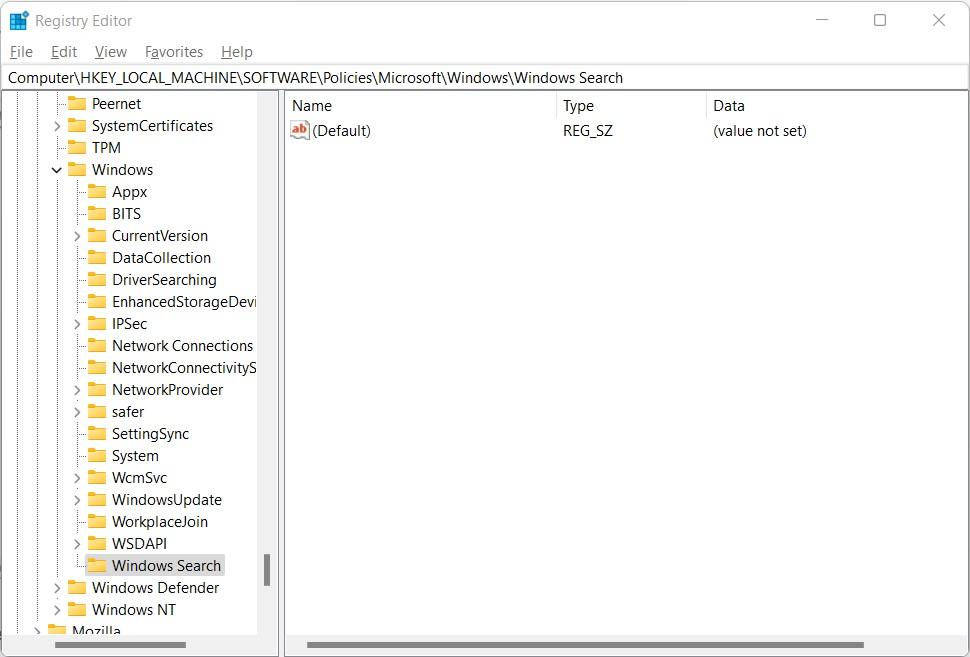Expand the SystemCertificates key

(57, 126)
